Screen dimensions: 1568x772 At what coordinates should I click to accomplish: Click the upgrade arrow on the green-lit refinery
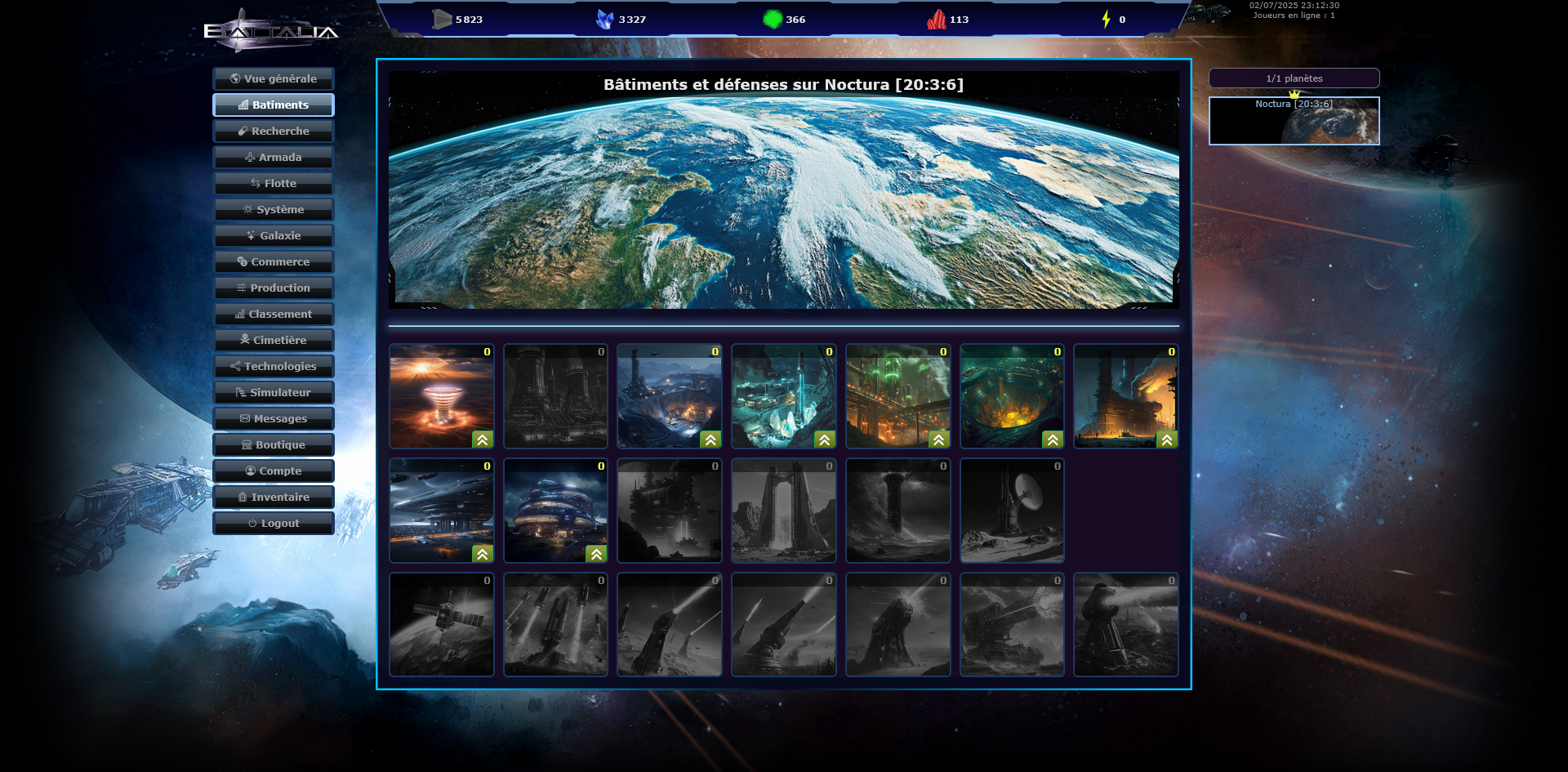(939, 440)
